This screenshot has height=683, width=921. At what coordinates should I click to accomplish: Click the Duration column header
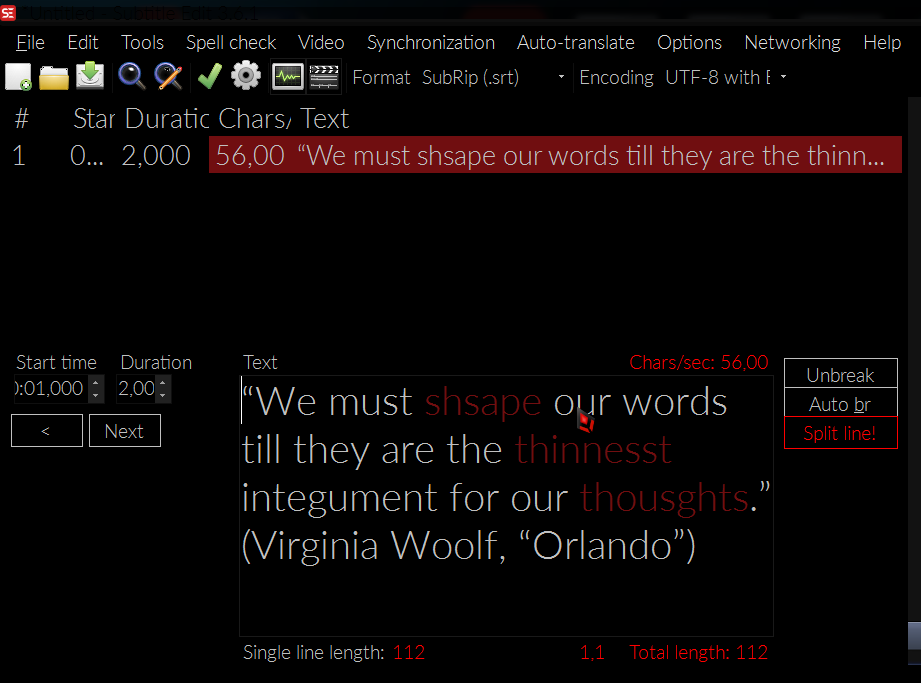pos(167,119)
